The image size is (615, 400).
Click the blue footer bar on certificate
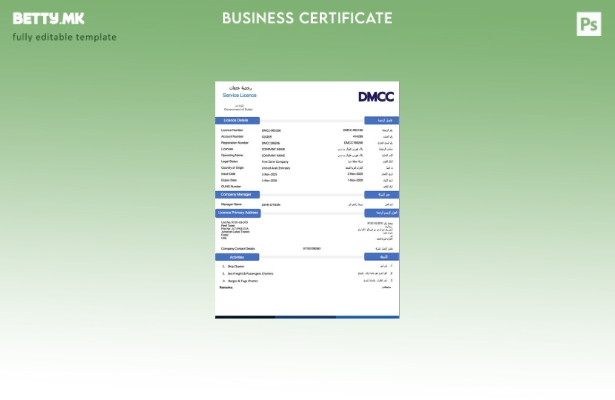[307, 317]
